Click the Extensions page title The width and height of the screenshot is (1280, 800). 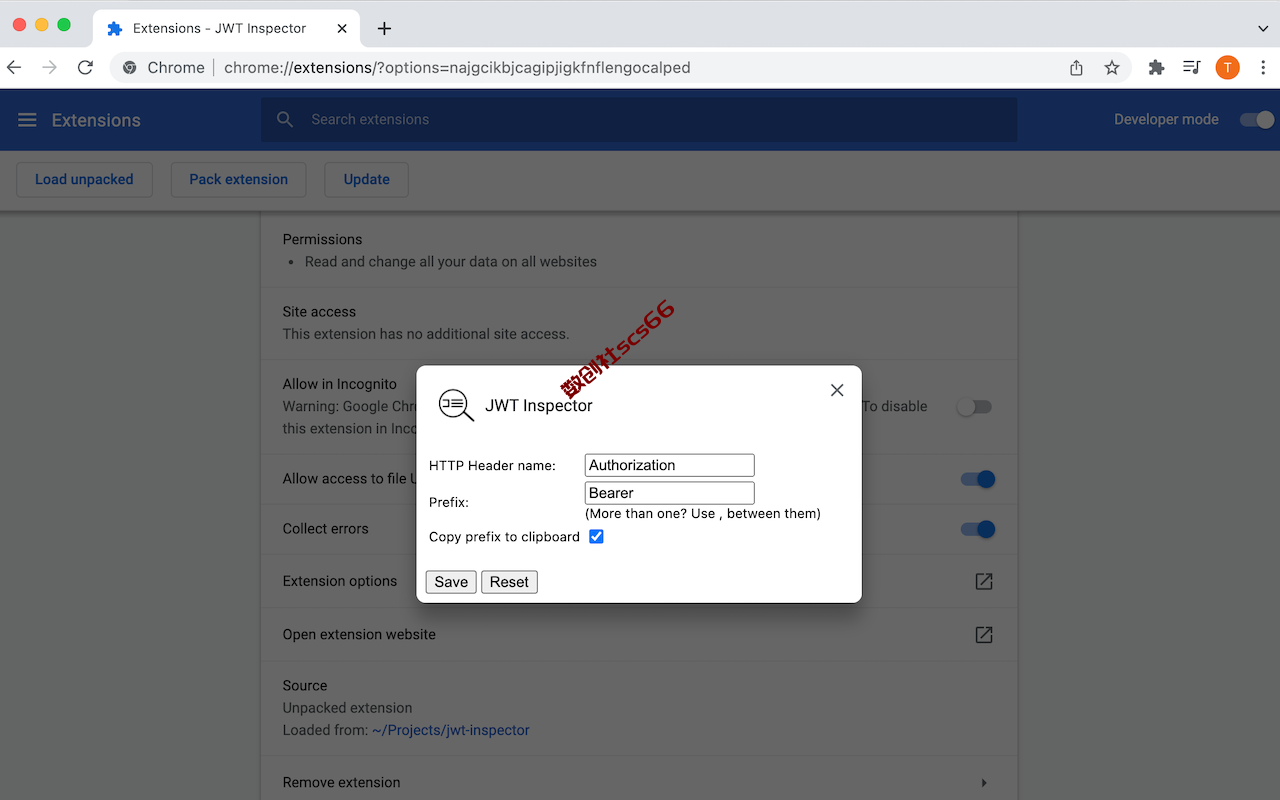point(96,120)
